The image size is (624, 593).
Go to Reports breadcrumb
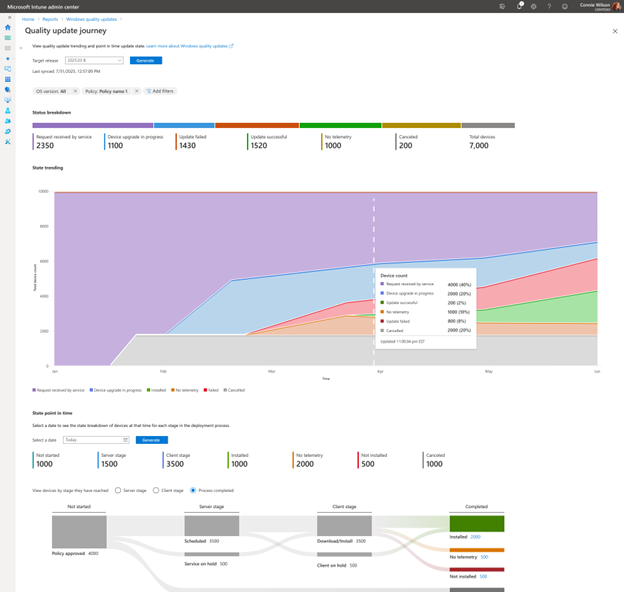click(50, 19)
